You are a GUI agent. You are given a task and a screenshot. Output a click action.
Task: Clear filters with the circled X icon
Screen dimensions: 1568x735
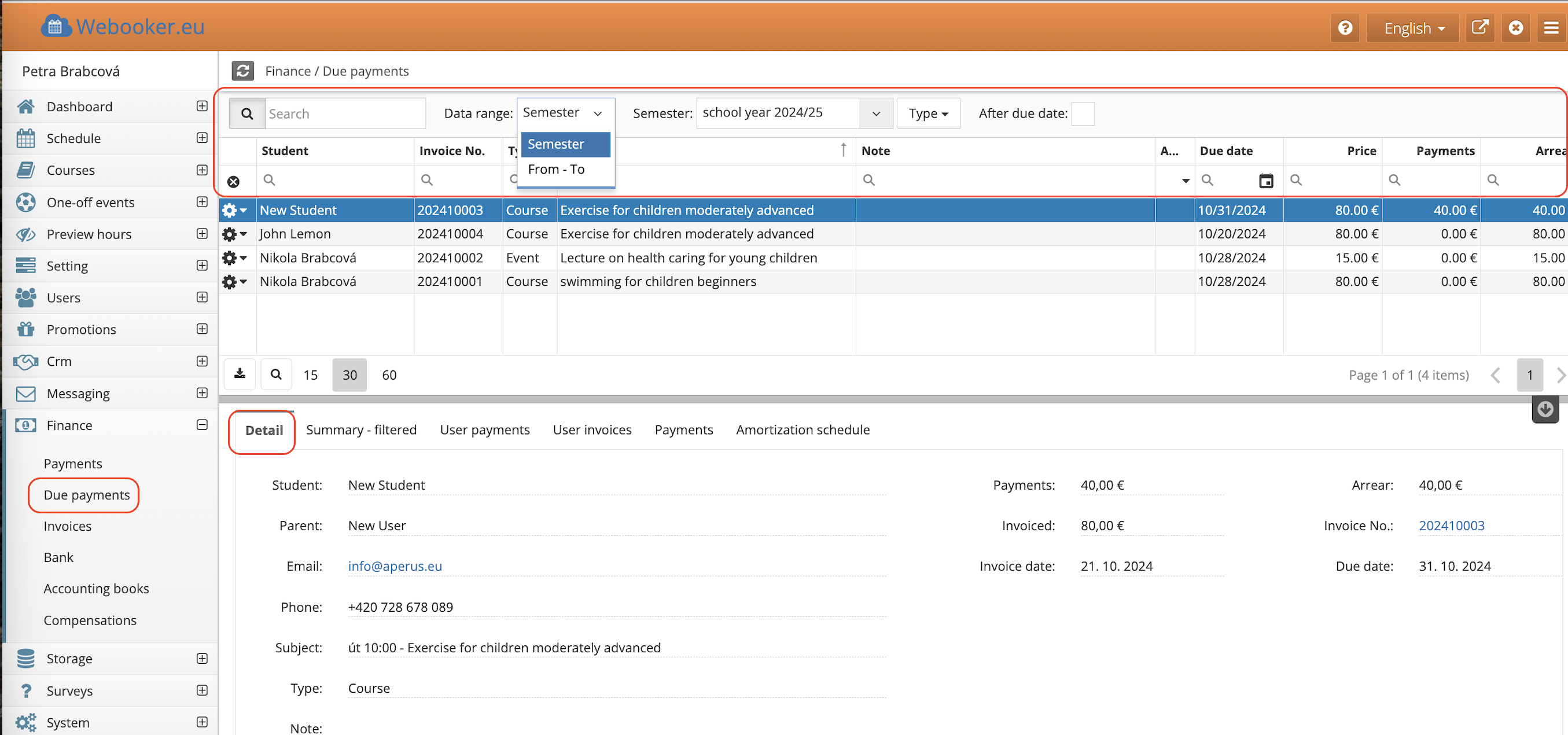pos(233,182)
